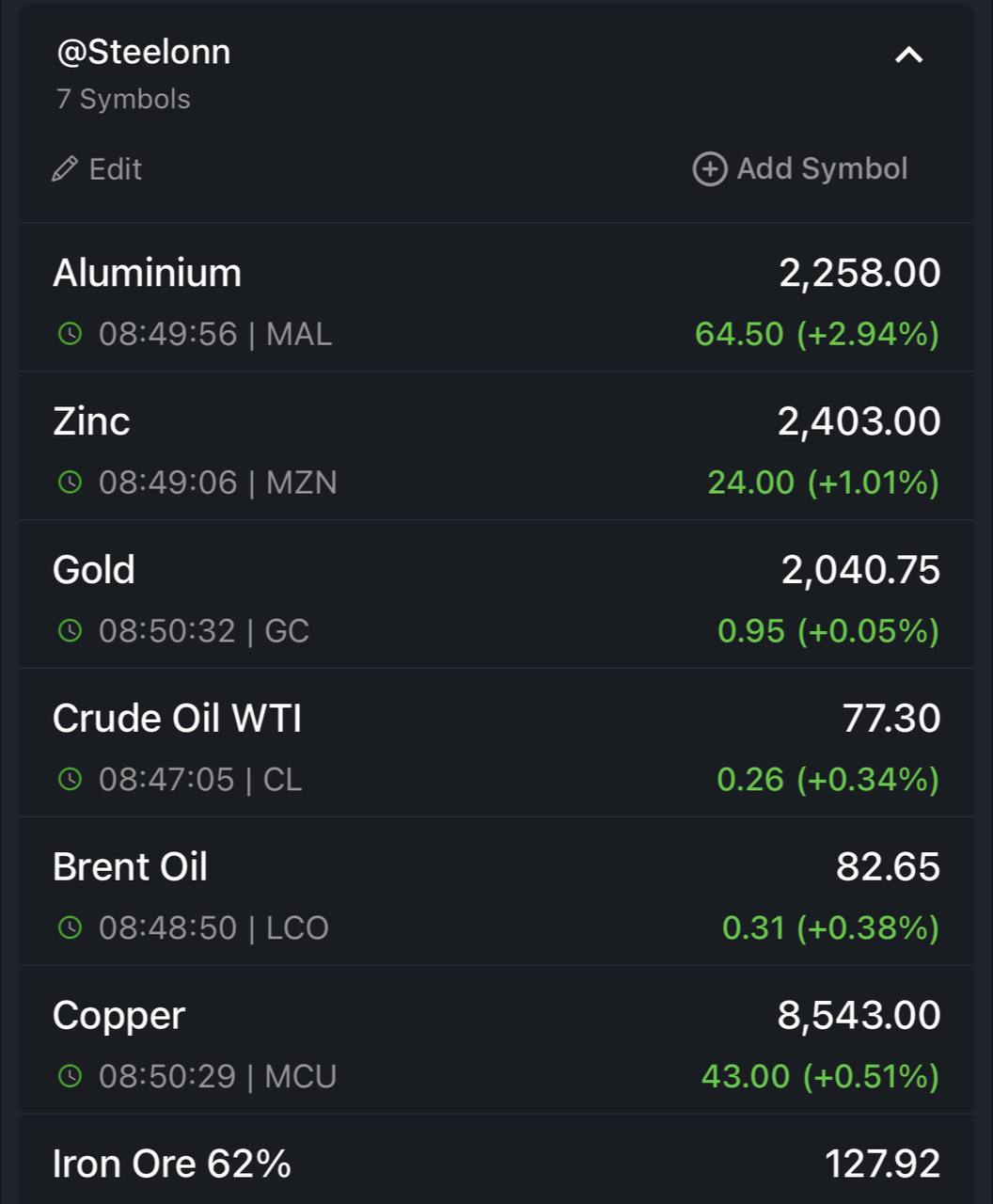Image resolution: width=993 pixels, height=1204 pixels.
Task: Select the Brent Oil entry
Action: click(x=496, y=892)
